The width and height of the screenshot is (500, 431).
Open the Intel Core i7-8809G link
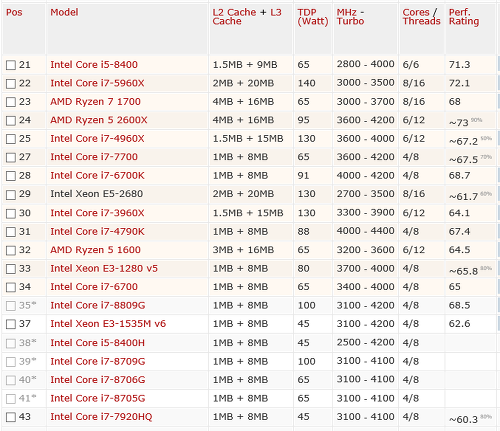[98, 306]
